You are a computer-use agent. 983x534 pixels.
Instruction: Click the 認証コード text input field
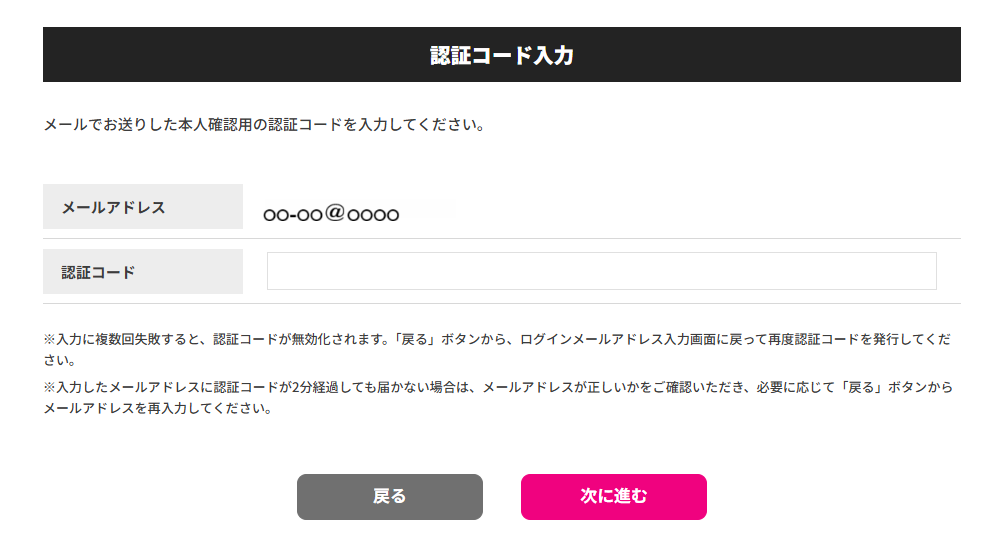click(x=601, y=271)
